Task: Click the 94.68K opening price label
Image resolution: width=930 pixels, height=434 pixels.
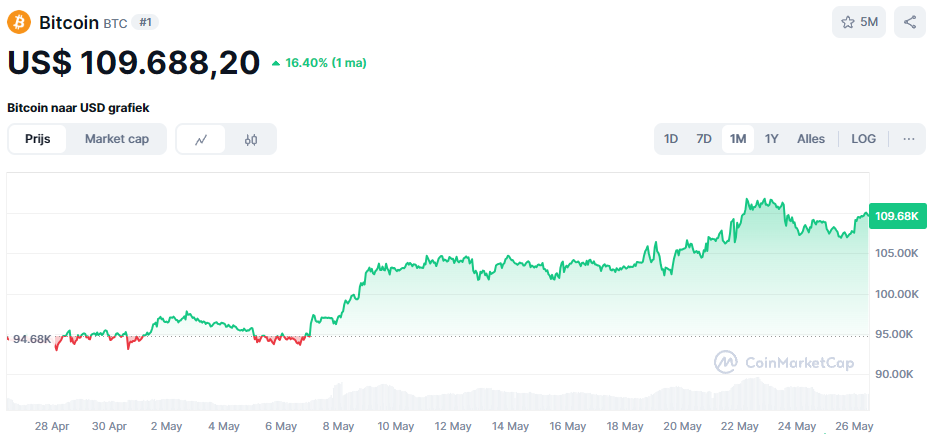Action: click(30, 339)
